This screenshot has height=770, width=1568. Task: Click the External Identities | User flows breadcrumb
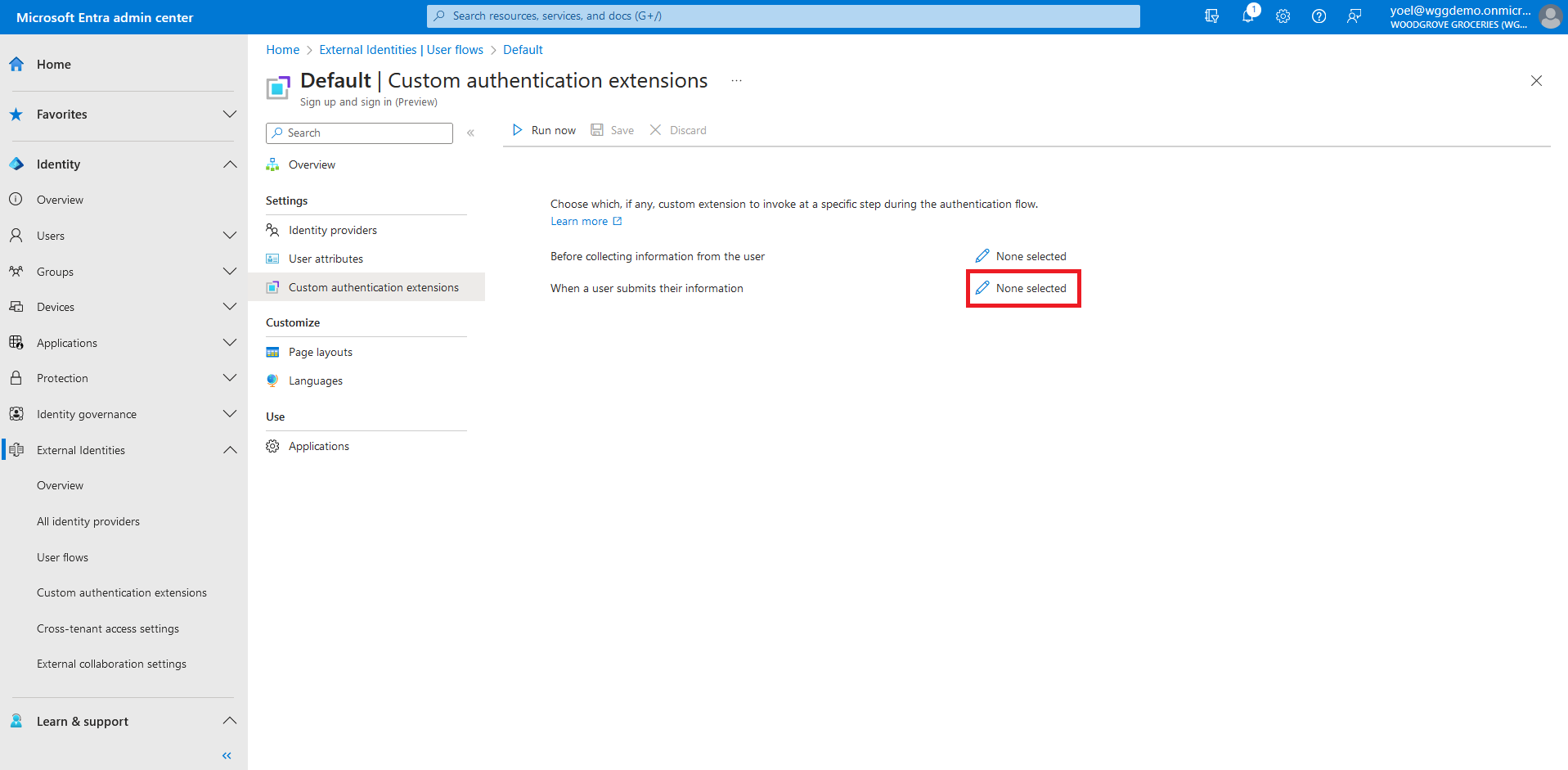tap(401, 50)
